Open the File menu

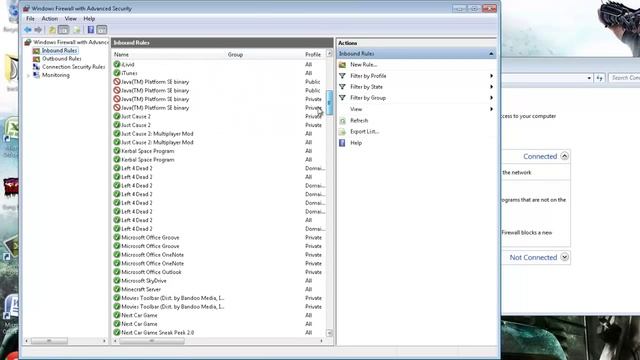click(31, 19)
